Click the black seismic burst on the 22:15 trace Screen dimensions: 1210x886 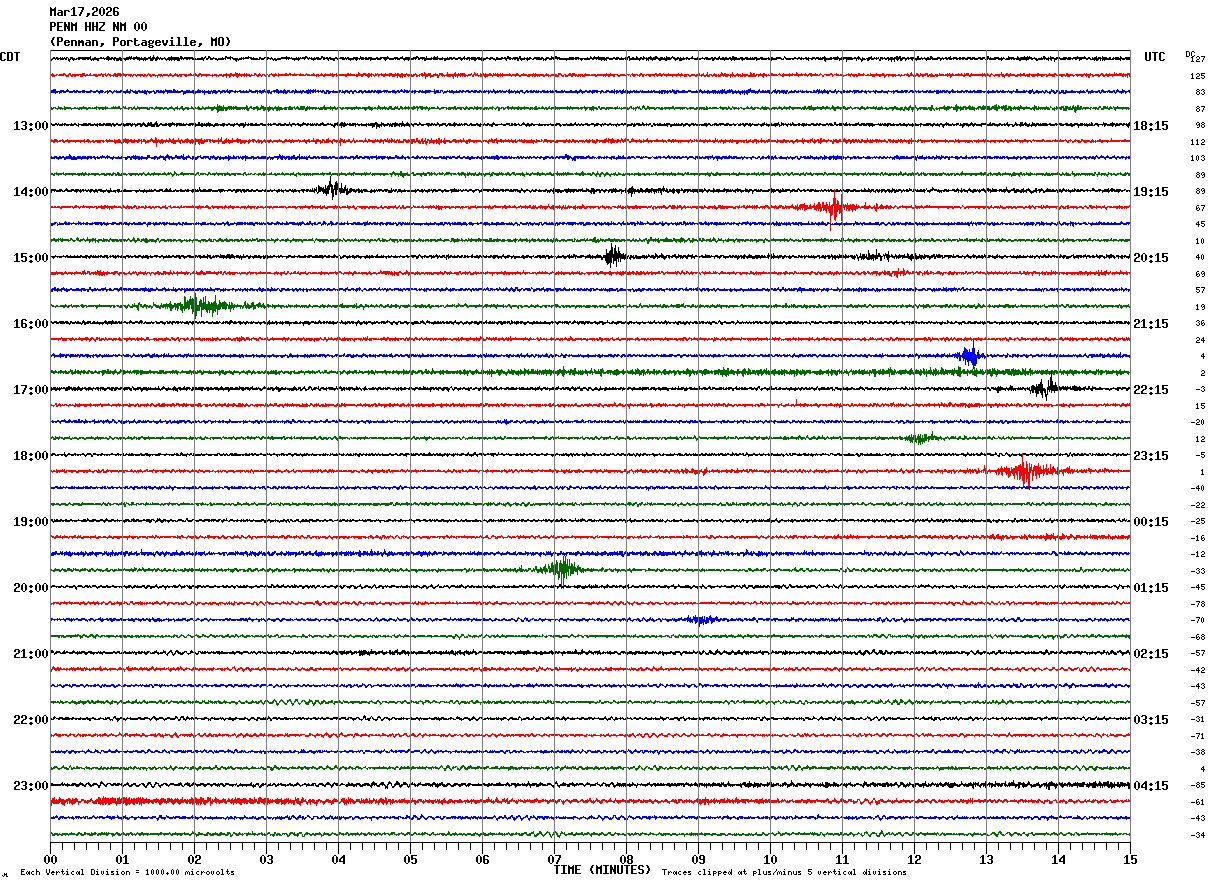pos(1045,387)
